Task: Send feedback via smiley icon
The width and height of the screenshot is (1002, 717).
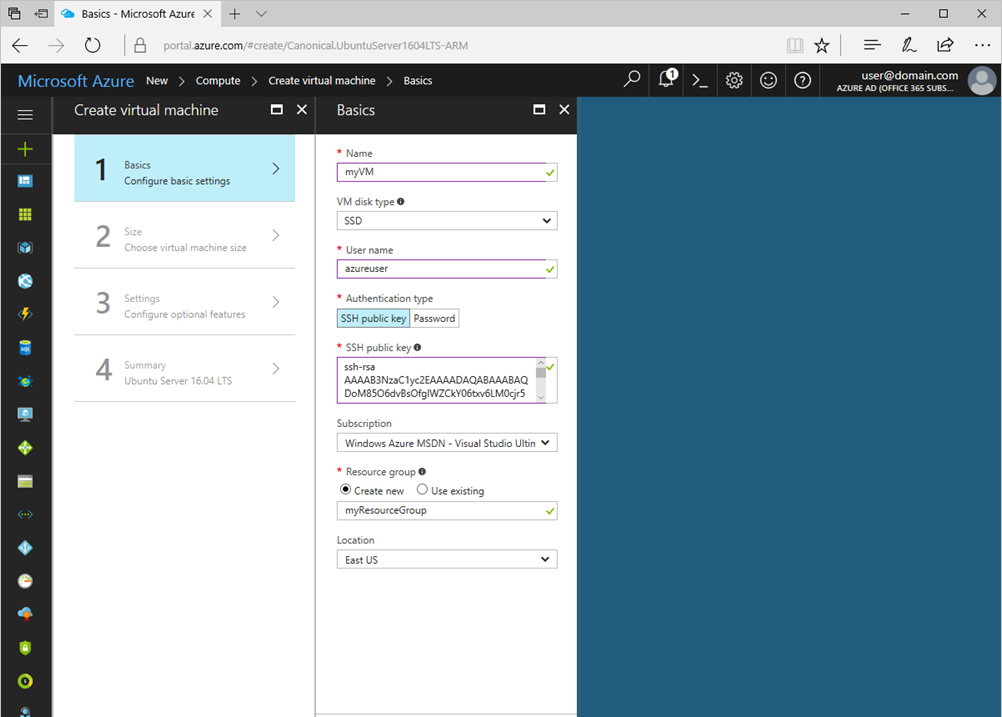Action: [x=768, y=81]
